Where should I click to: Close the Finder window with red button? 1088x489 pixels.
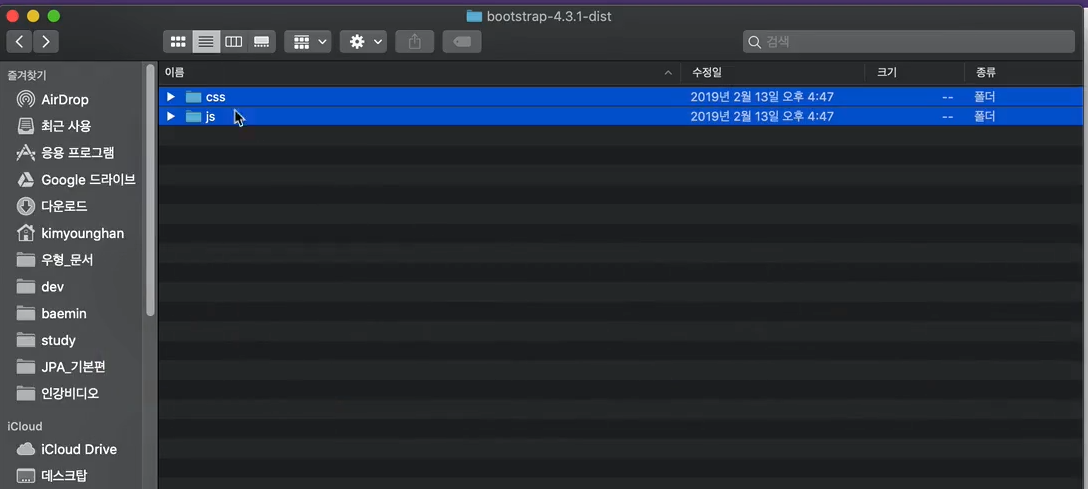click(12, 16)
